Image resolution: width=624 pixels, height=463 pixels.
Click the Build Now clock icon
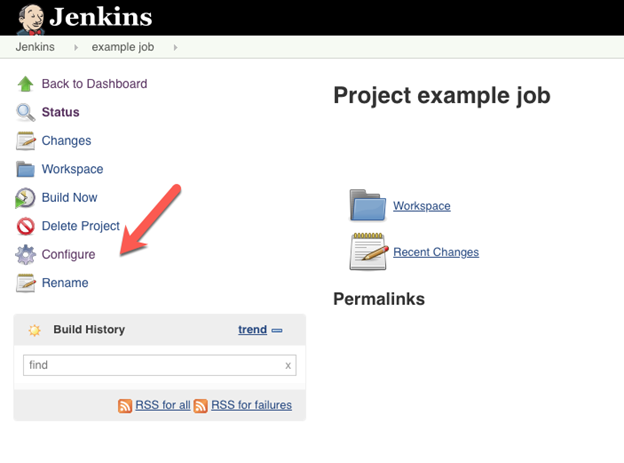(x=26, y=198)
